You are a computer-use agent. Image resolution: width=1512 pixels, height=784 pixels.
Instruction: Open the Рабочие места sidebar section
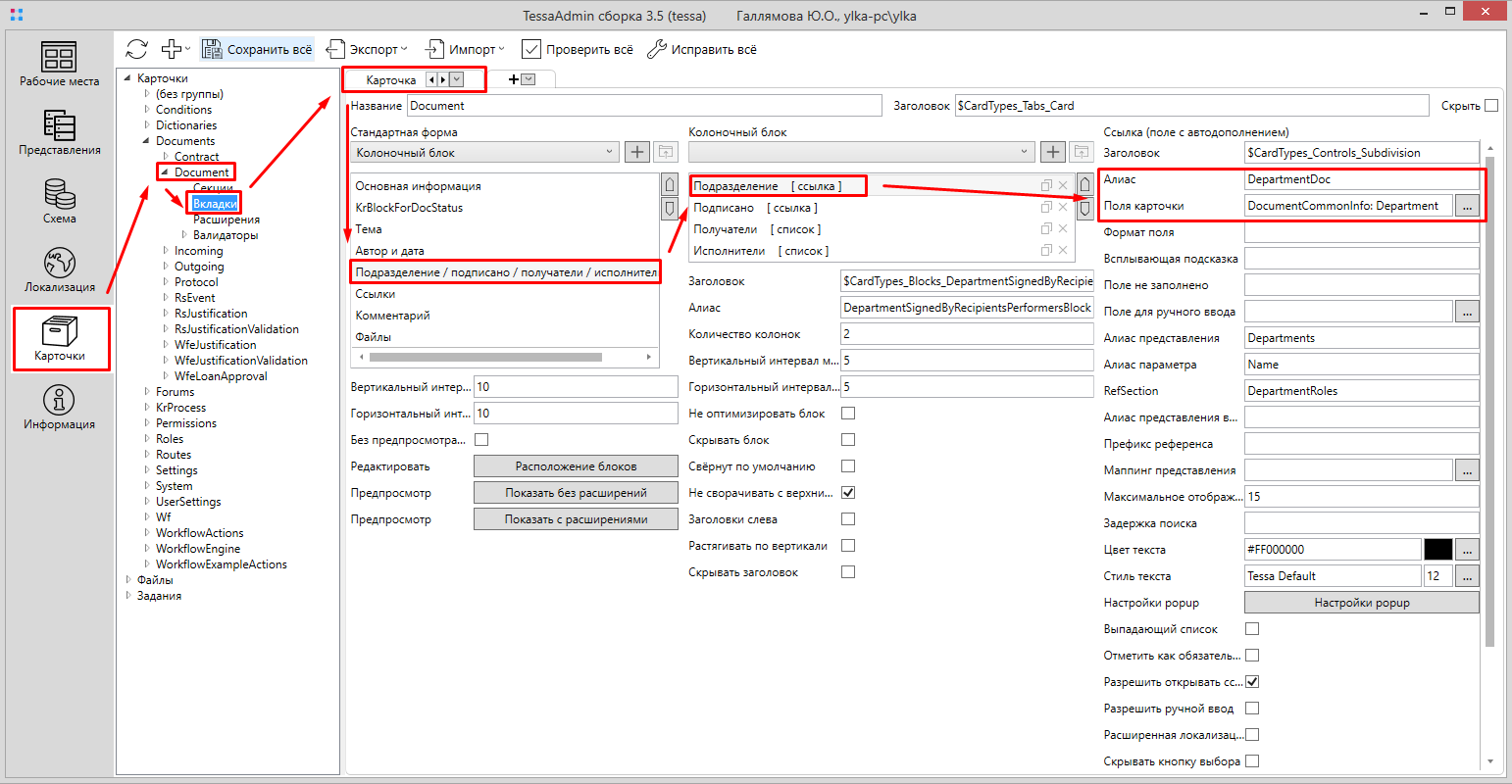[x=59, y=63]
